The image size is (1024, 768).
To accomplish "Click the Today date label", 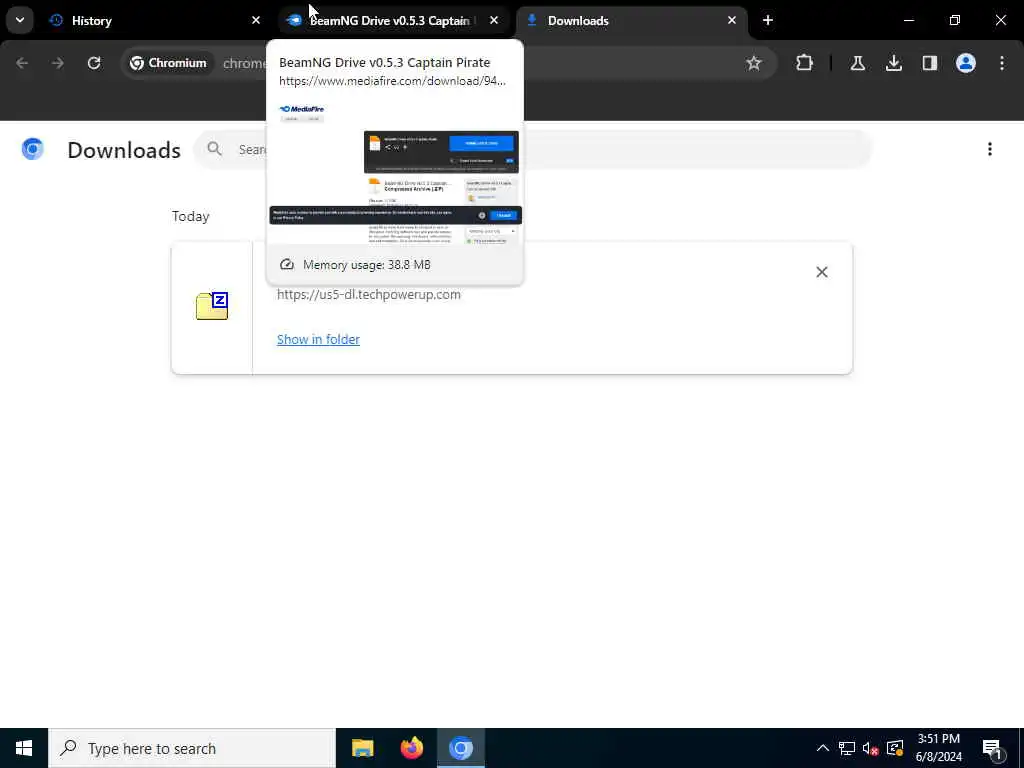I will pos(191,216).
